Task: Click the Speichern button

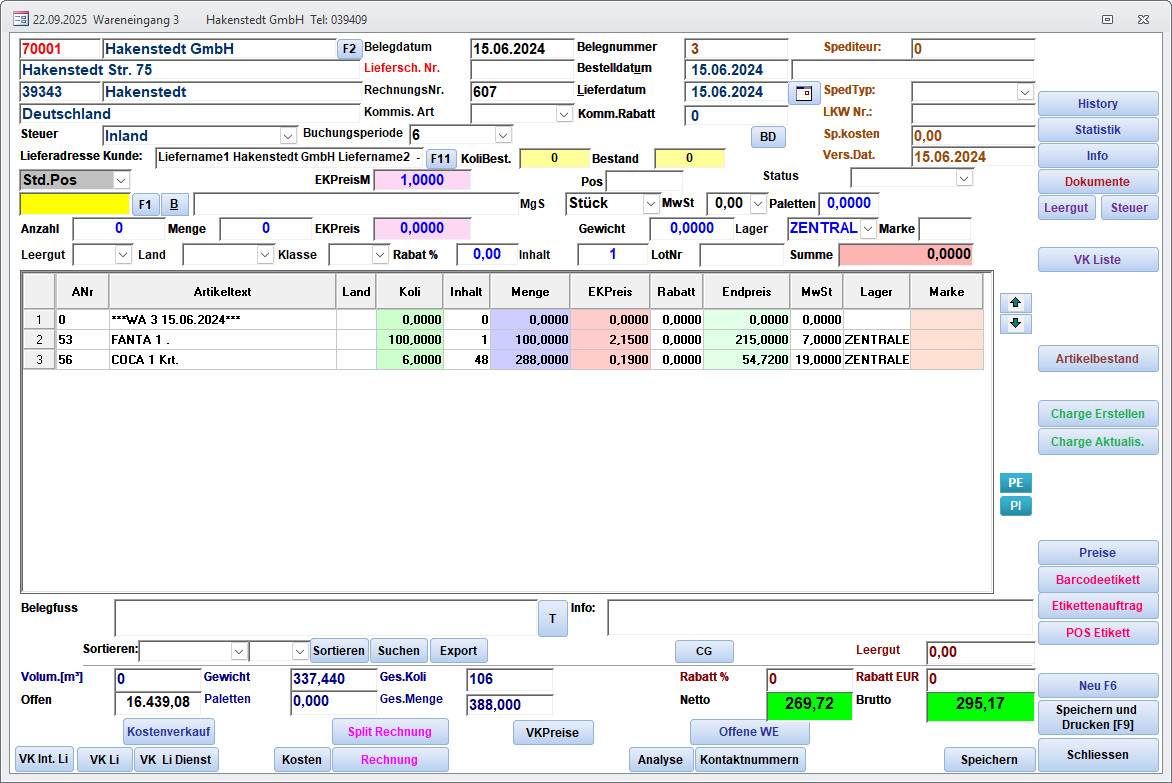Action: (988, 760)
